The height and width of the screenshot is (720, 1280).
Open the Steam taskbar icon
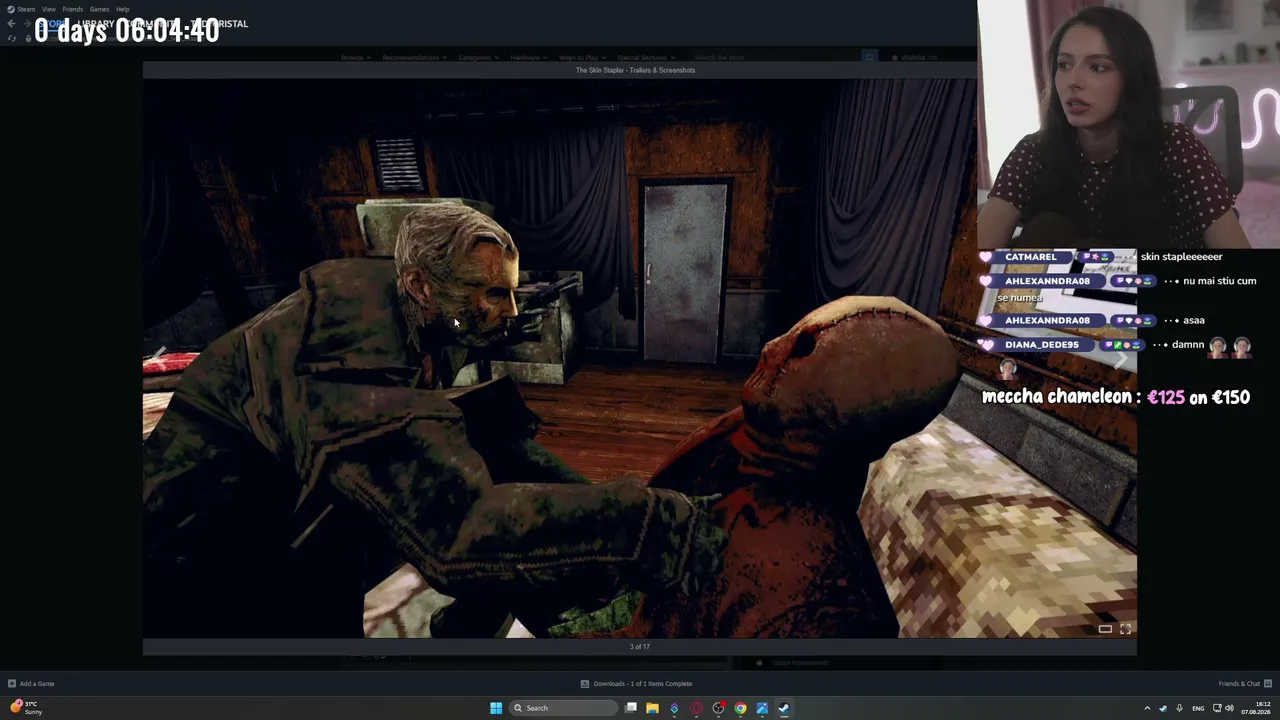point(784,708)
